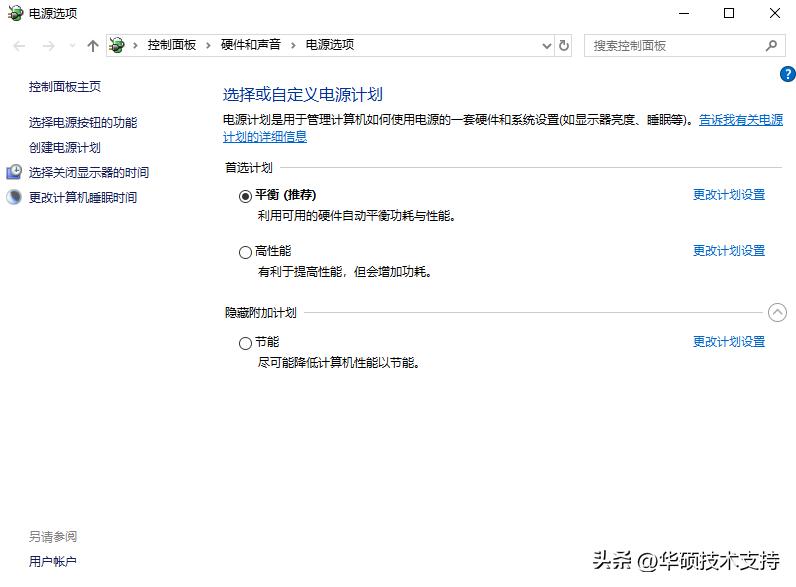Open 创建电源计划 link
This screenshot has width=796, height=587.
click(64, 148)
